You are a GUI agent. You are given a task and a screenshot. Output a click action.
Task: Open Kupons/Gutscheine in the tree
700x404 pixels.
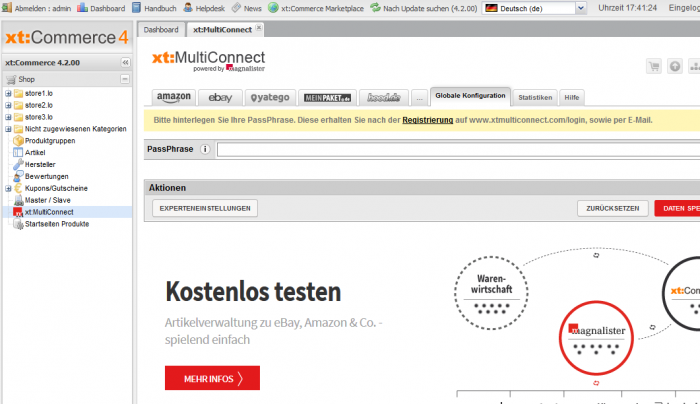(51, 188)
